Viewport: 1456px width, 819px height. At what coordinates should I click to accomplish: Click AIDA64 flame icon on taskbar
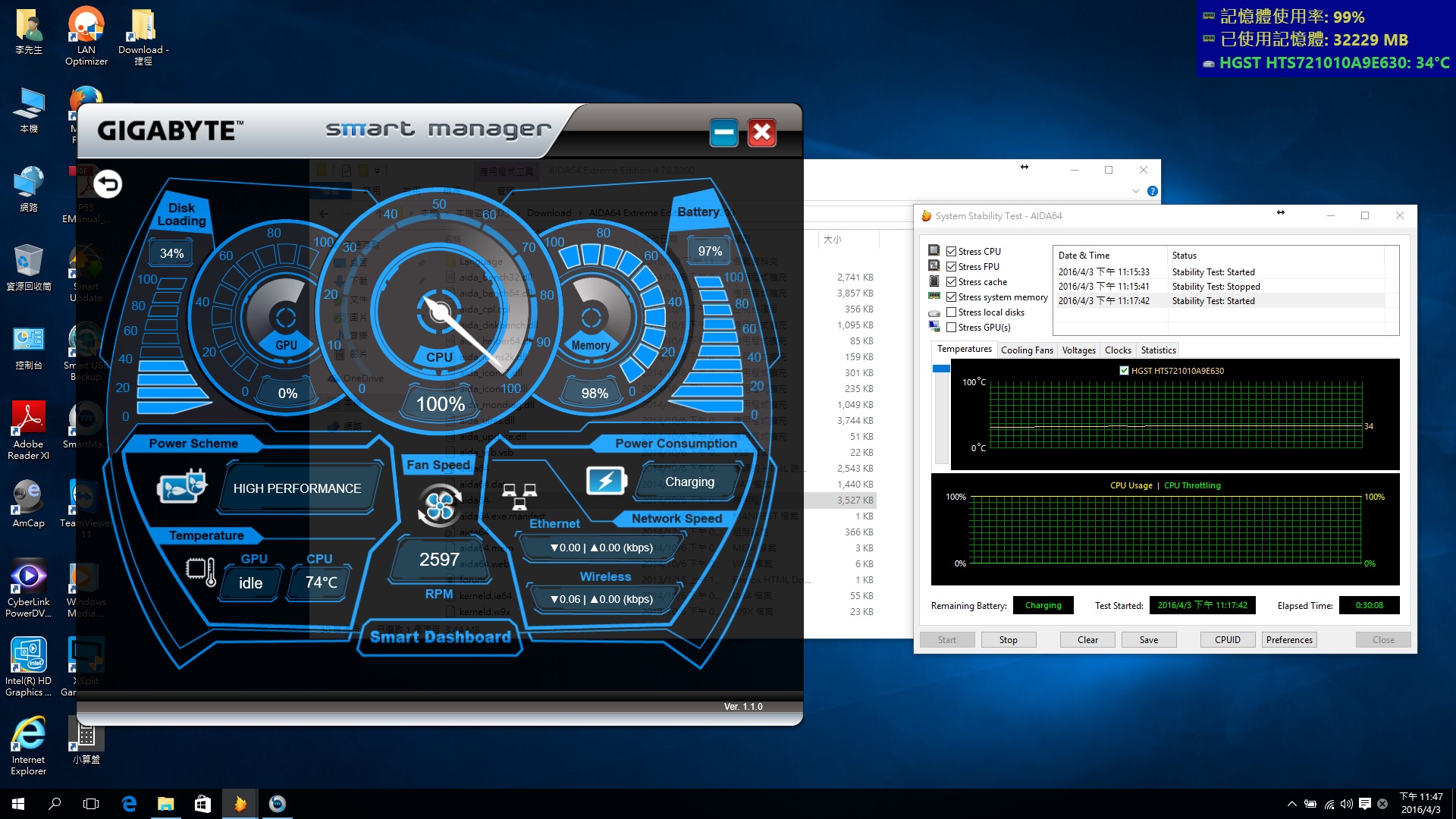(x=240, y=804)
